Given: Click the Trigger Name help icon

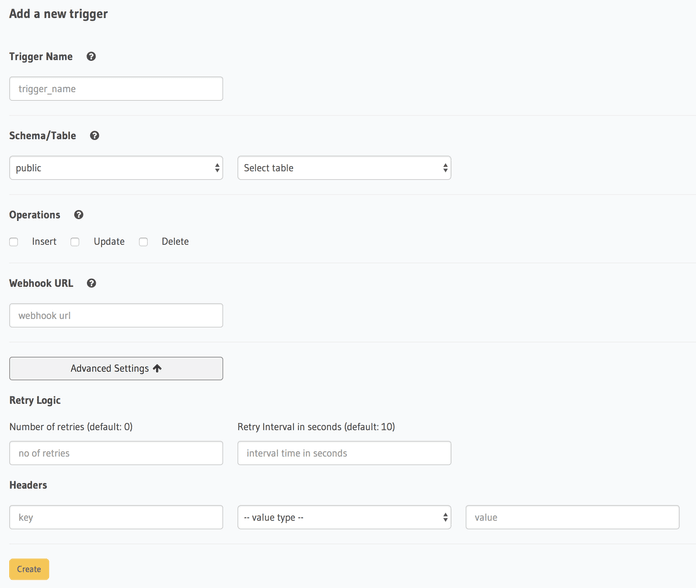Looking at the screenshot, I should point(92,57).
